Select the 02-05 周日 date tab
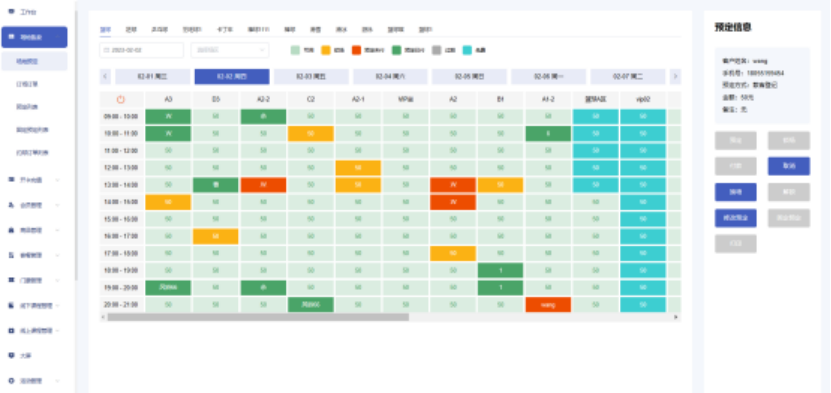The height and width of the screenshot is (393, 831). click(x=469, y=77)
